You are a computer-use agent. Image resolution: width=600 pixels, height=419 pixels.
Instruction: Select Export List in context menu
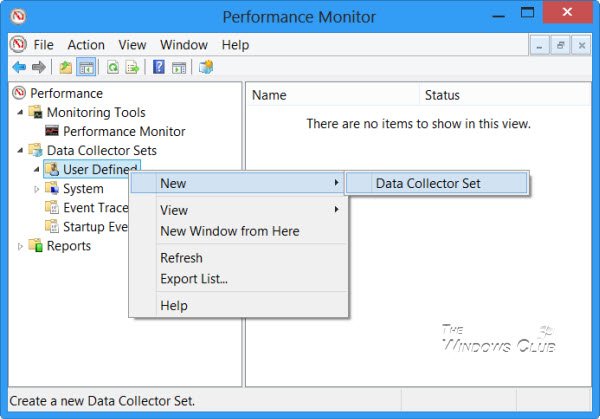tap(194, 279)
